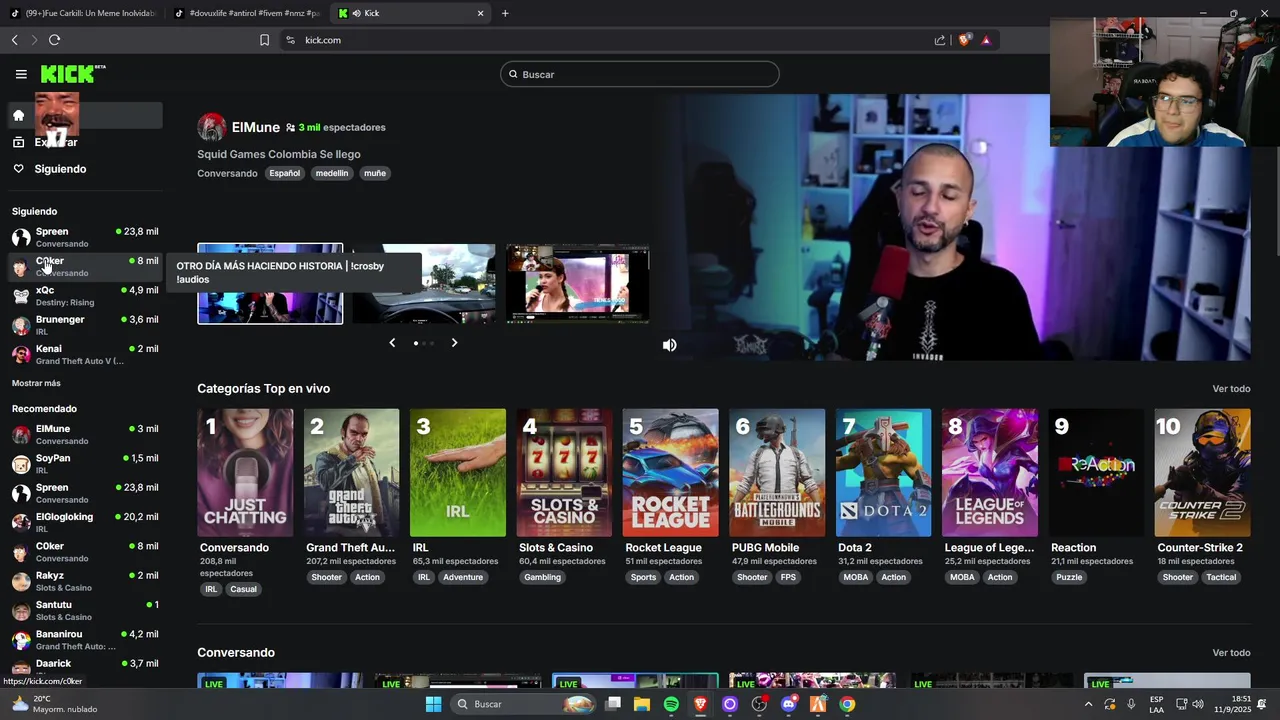Click the Español tag
Viewport: 1280px width, 720px height.
[284, 173]
